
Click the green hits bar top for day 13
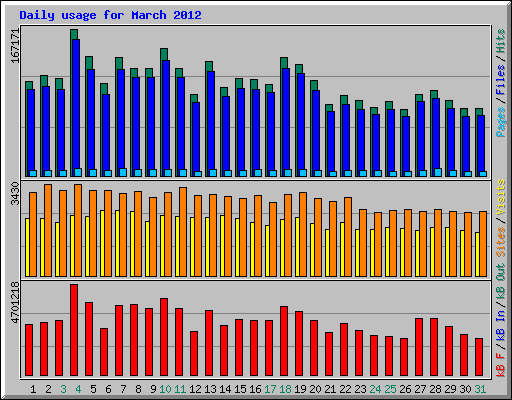[209, 66]
